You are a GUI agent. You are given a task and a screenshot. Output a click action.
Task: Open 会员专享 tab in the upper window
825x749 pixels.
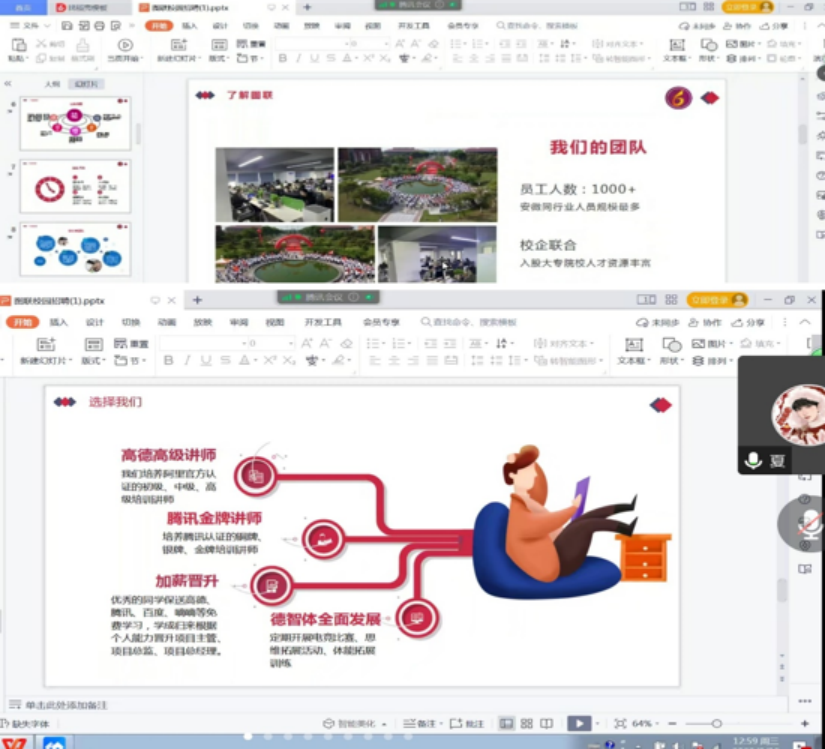(463, 25)
